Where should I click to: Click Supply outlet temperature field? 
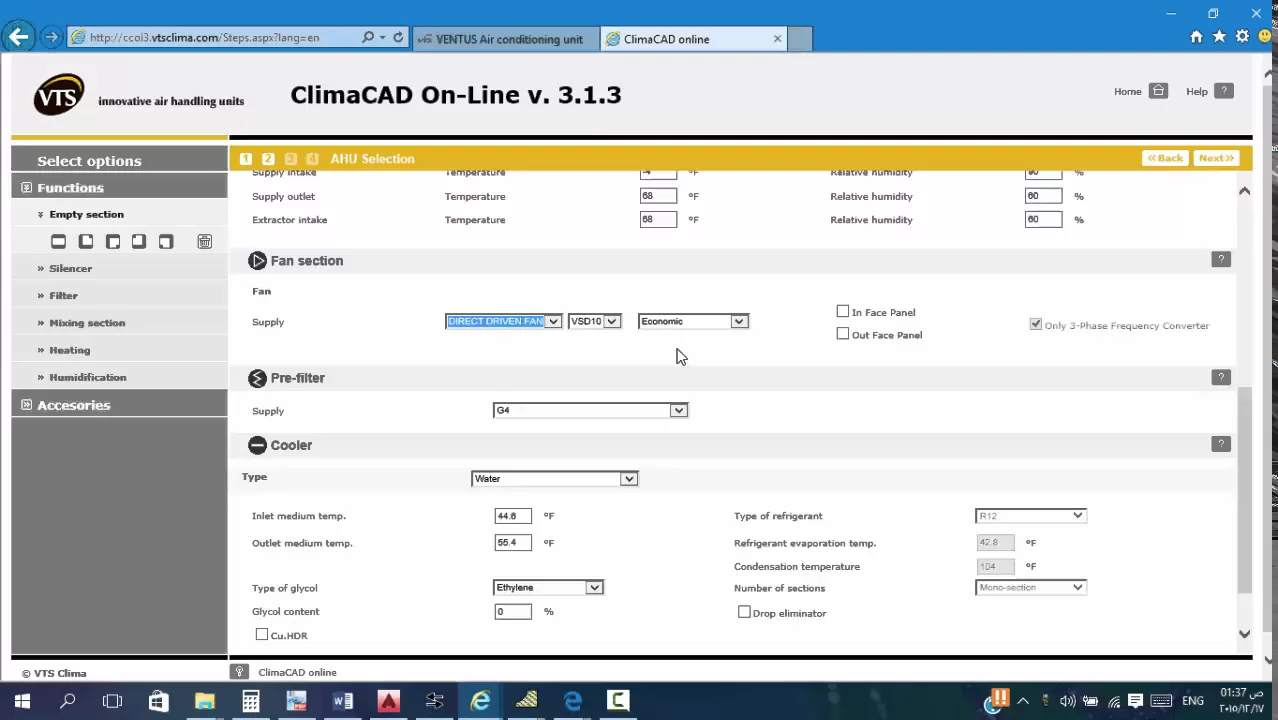pyautogui.click(x=658, y=196)
